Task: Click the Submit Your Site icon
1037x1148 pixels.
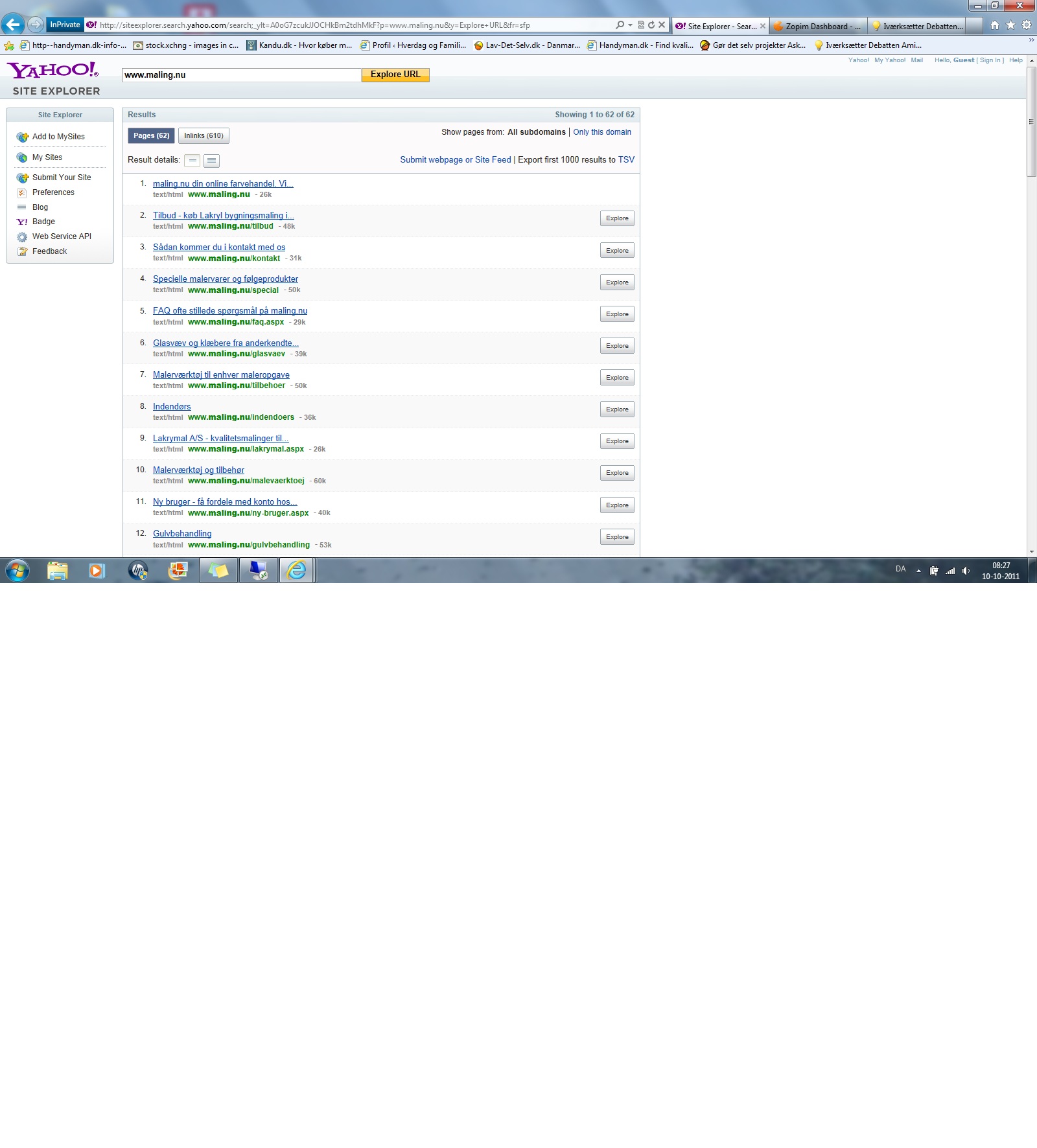Action: coord(23,178)
